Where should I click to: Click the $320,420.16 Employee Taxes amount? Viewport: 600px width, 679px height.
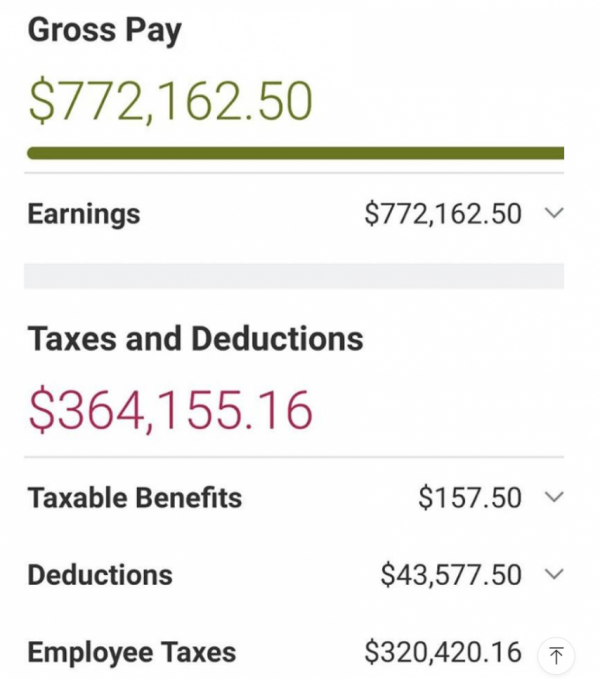(443, 654)
